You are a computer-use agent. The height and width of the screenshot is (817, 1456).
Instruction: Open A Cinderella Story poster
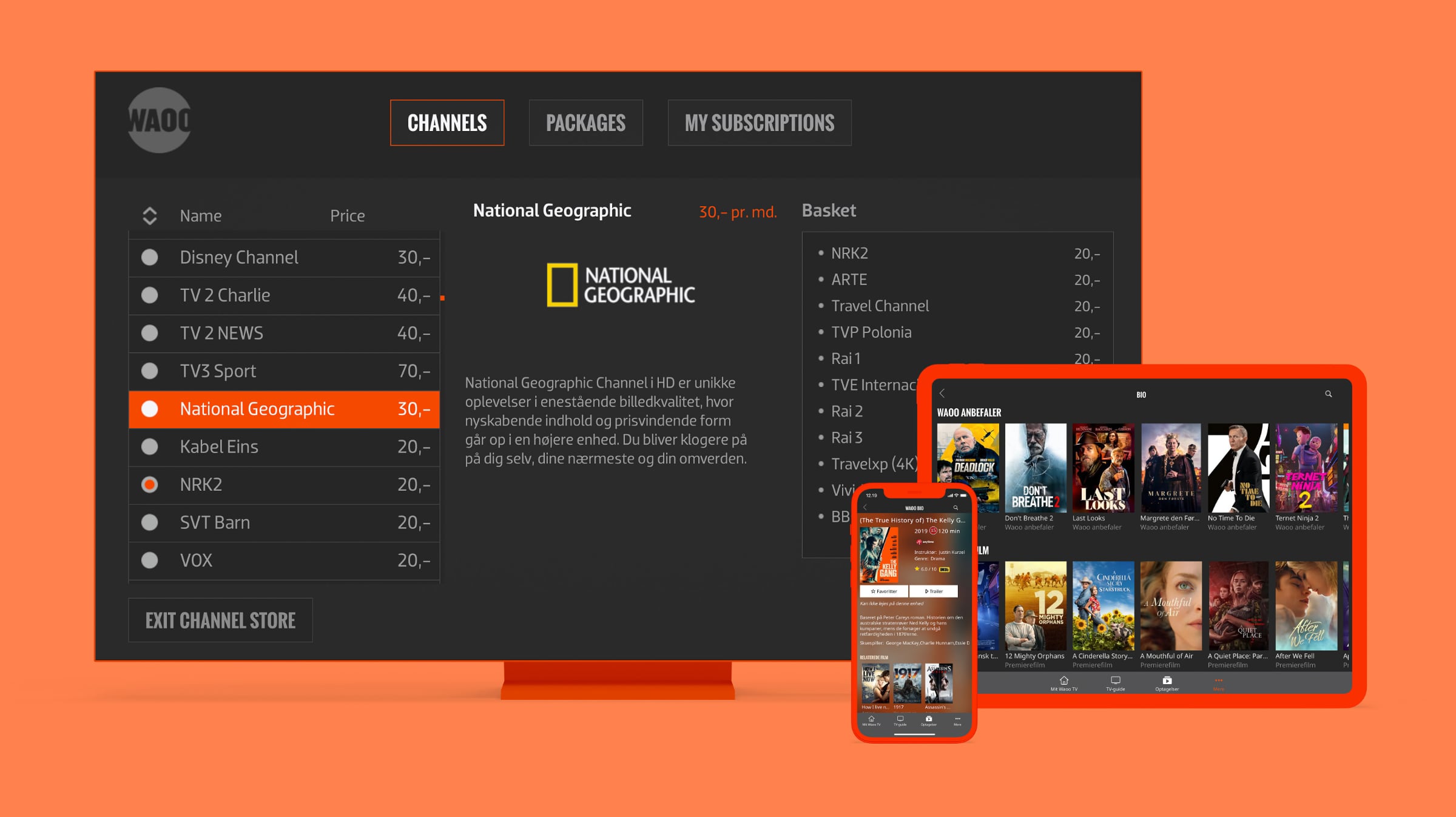click(x=1104, y=605)
